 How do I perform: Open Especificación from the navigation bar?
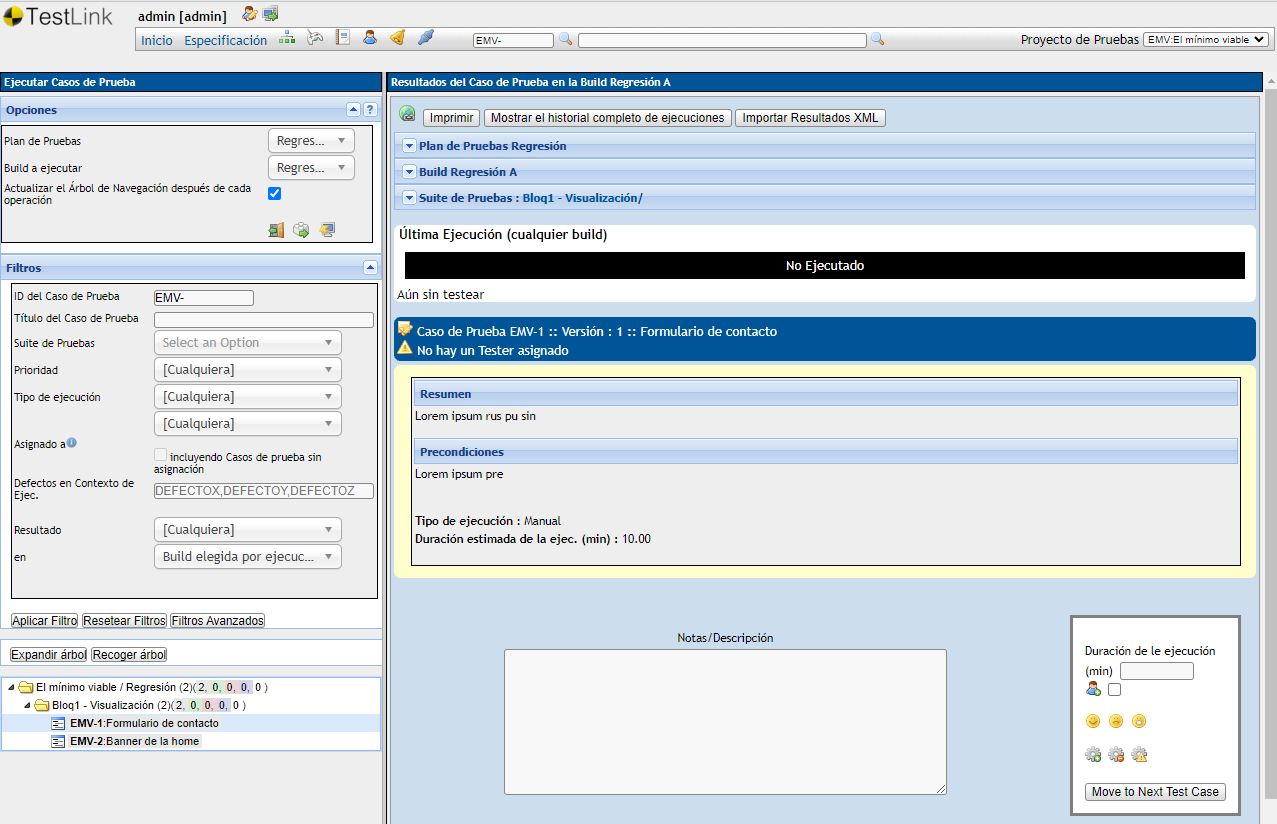225,40
